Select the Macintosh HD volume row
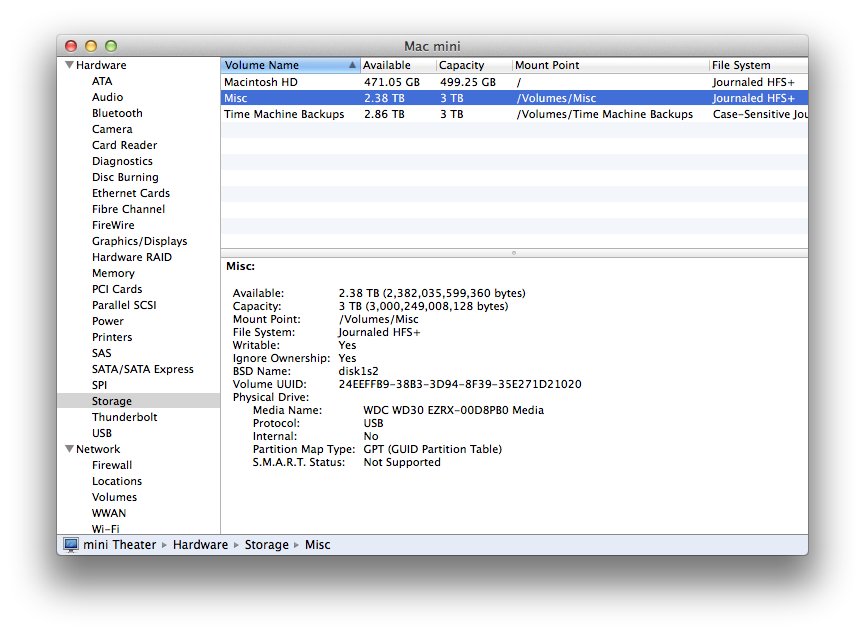 pos(514,82)
